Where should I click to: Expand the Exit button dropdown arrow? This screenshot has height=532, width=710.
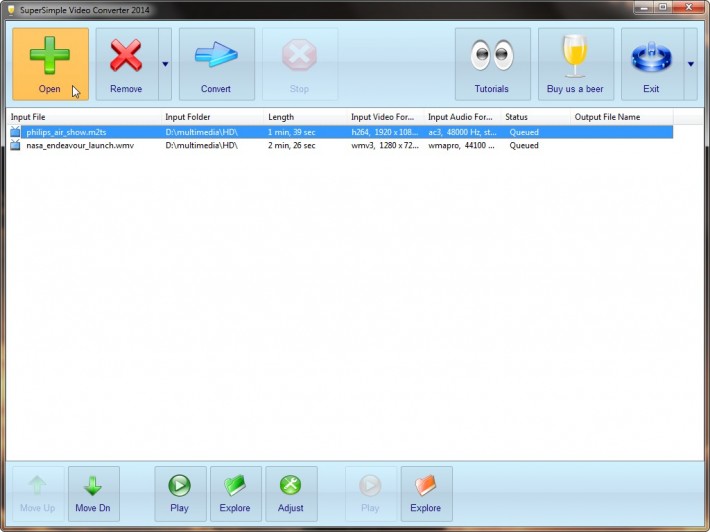691,64
